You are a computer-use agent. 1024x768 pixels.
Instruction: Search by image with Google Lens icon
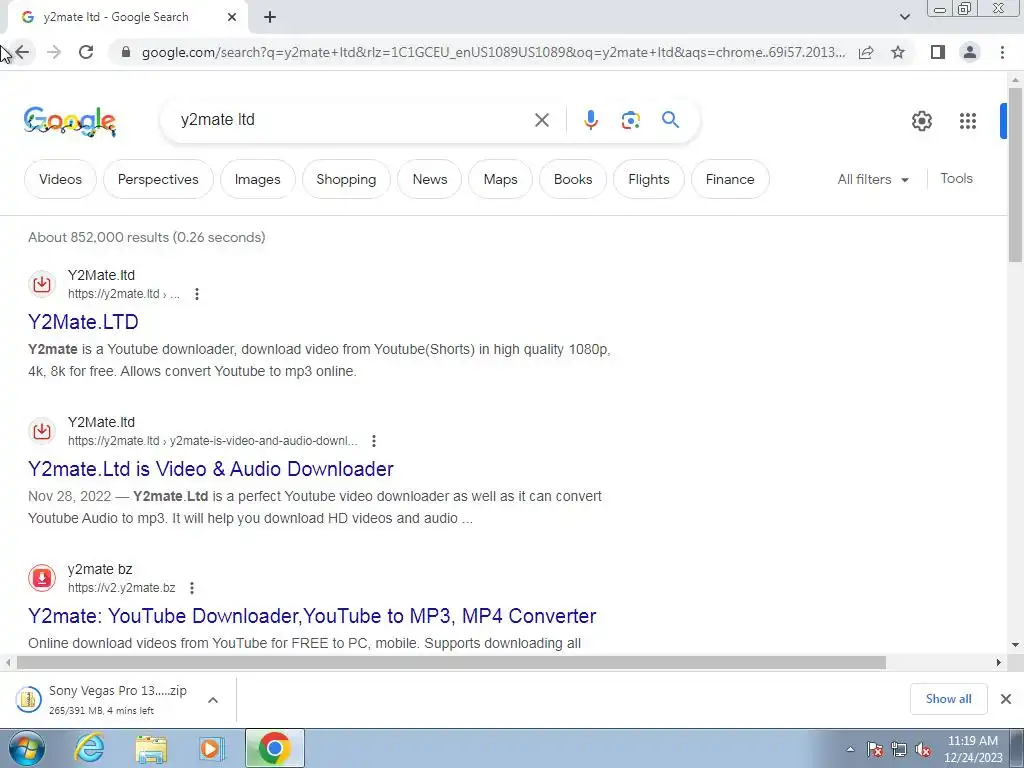click(630, 120)
